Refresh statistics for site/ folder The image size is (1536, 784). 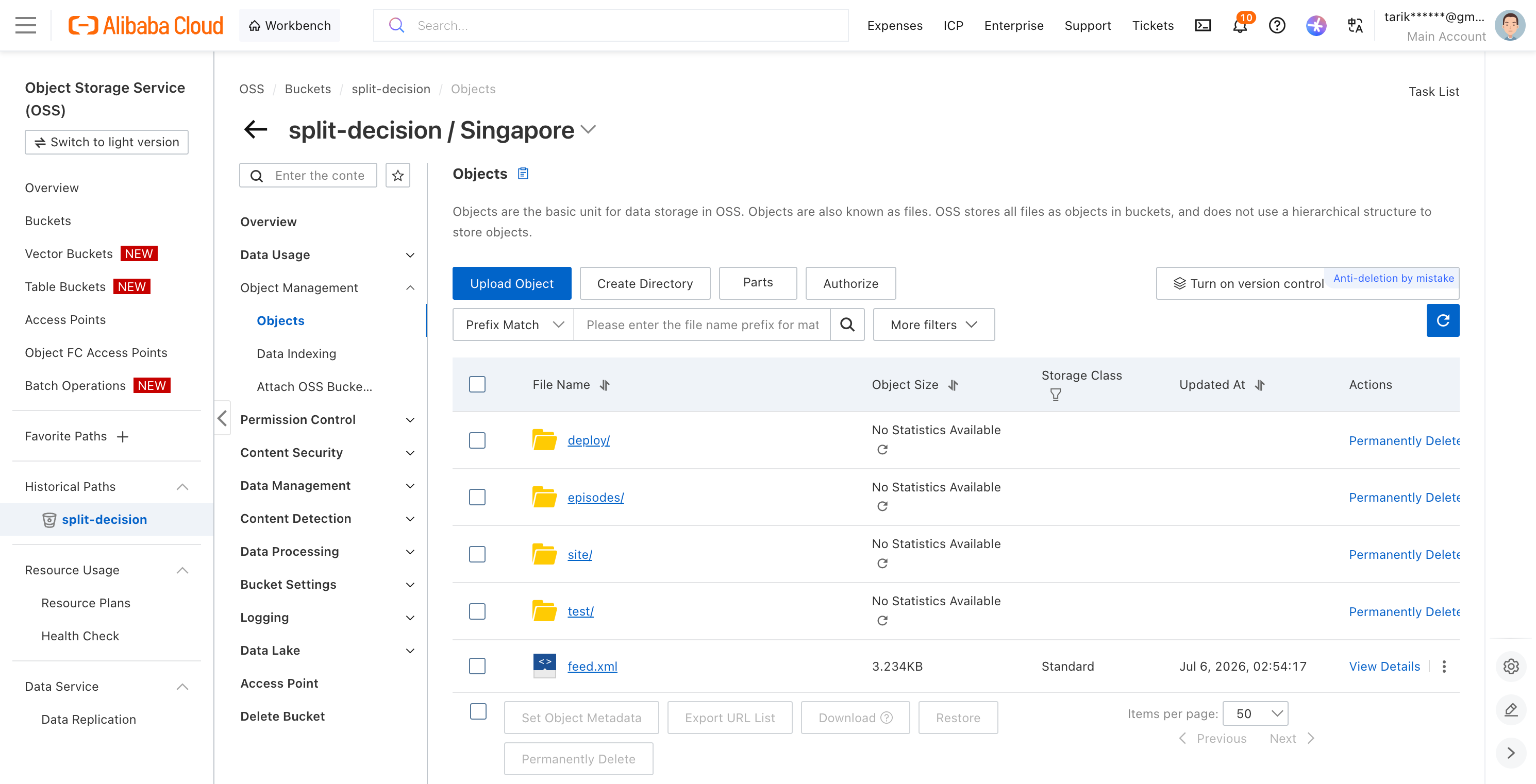[x=882, y=563]
